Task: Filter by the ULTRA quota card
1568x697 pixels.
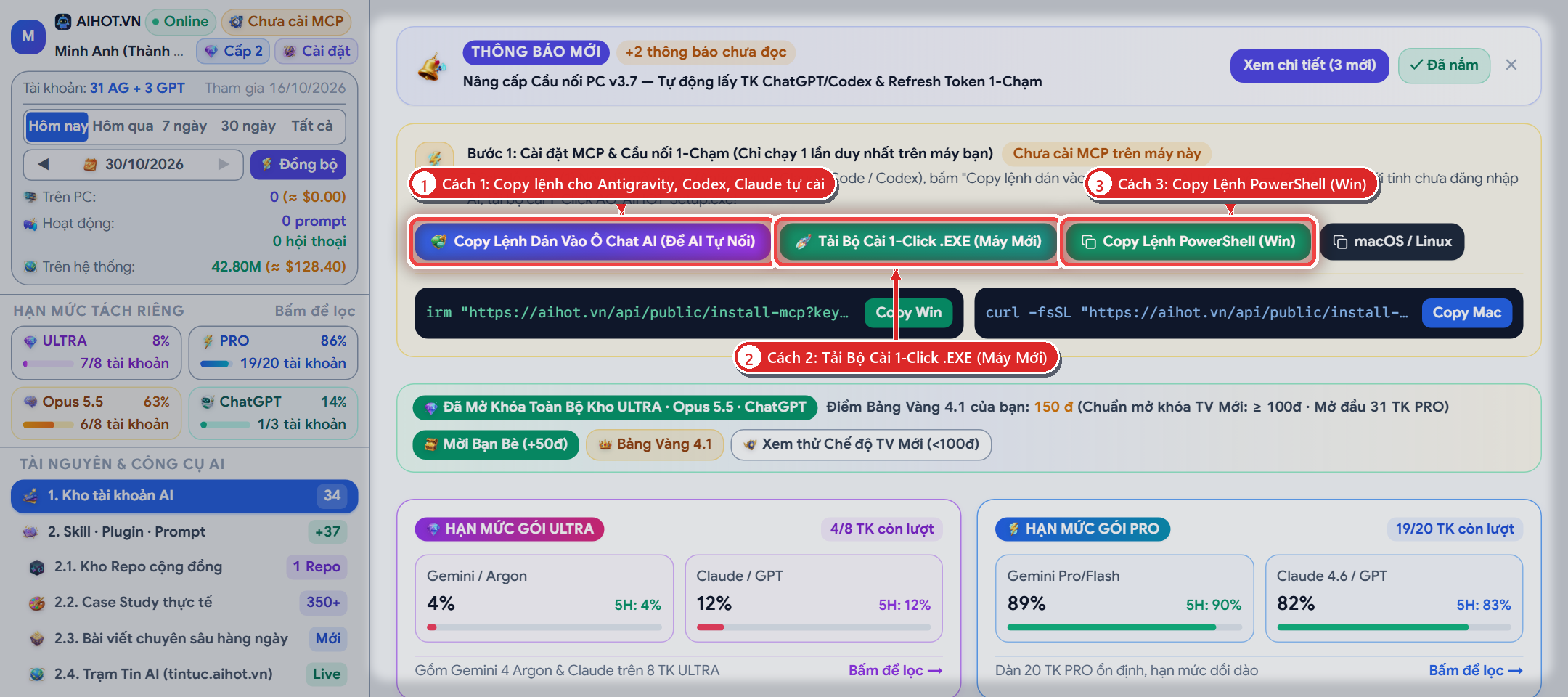Action: point(97,353)
